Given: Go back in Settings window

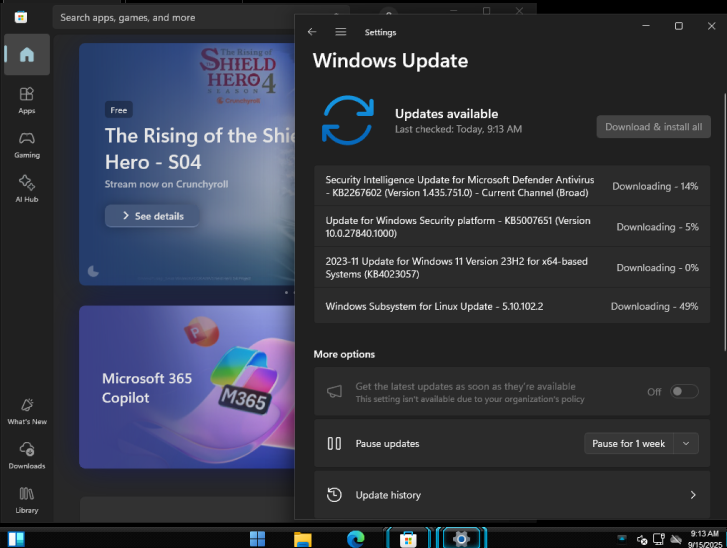Looking at the screenshot, I should [312, 32].
